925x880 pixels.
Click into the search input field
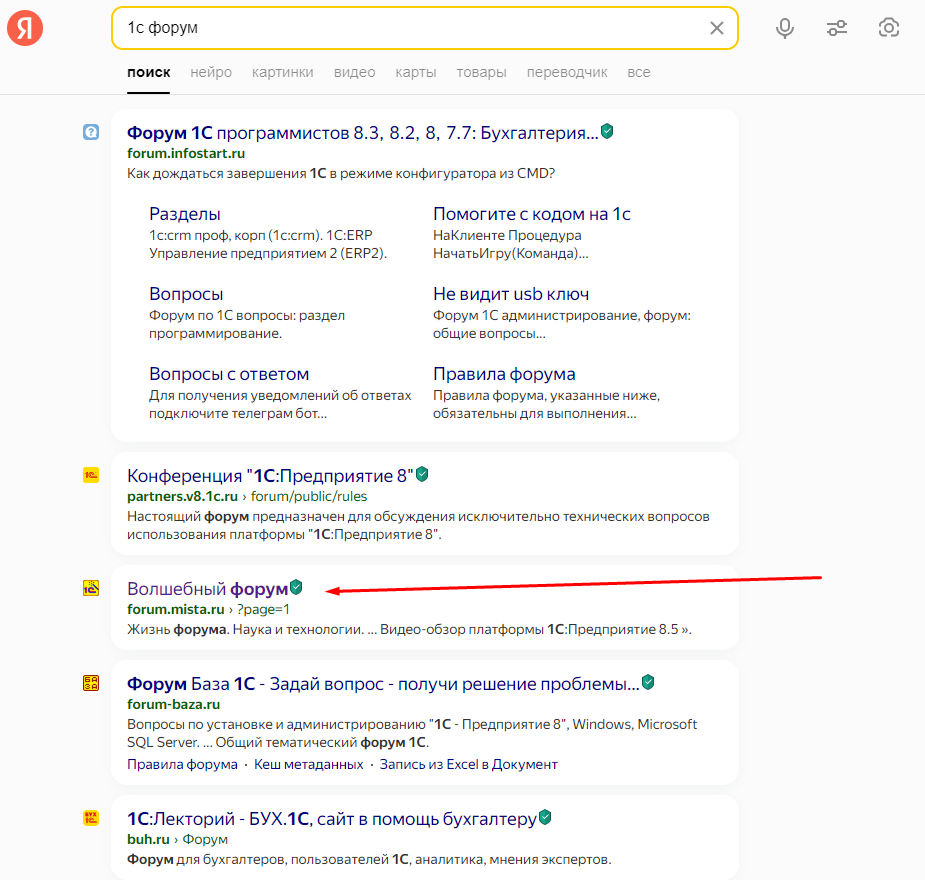click(400, 28)
